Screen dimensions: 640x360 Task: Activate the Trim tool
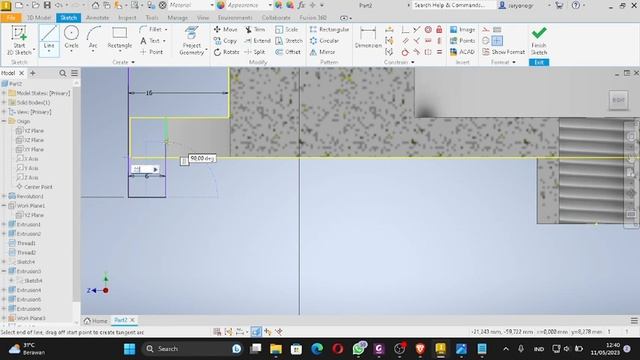[x=255, y=29]
